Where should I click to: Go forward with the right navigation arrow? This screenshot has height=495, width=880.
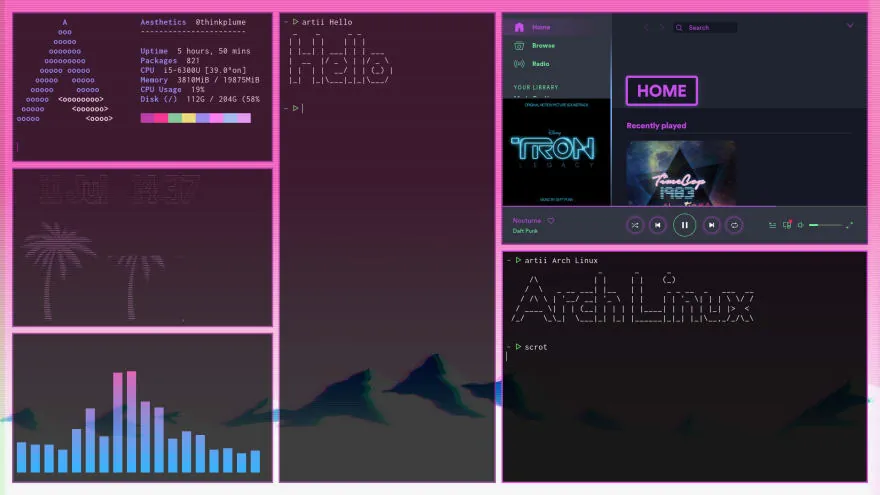(662, 27)
